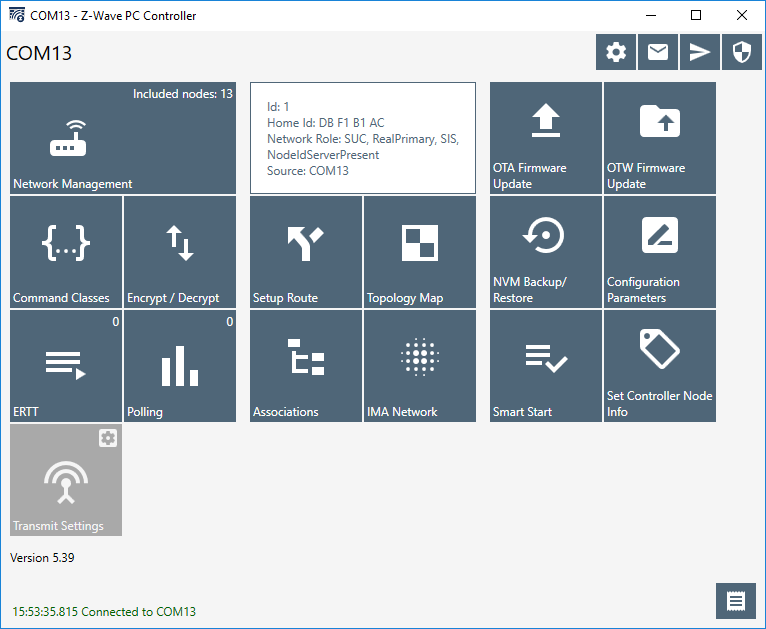766x629 pixels.
Task: Click the gear on Transmit Settings tile
Action: [x=108, y=438]
